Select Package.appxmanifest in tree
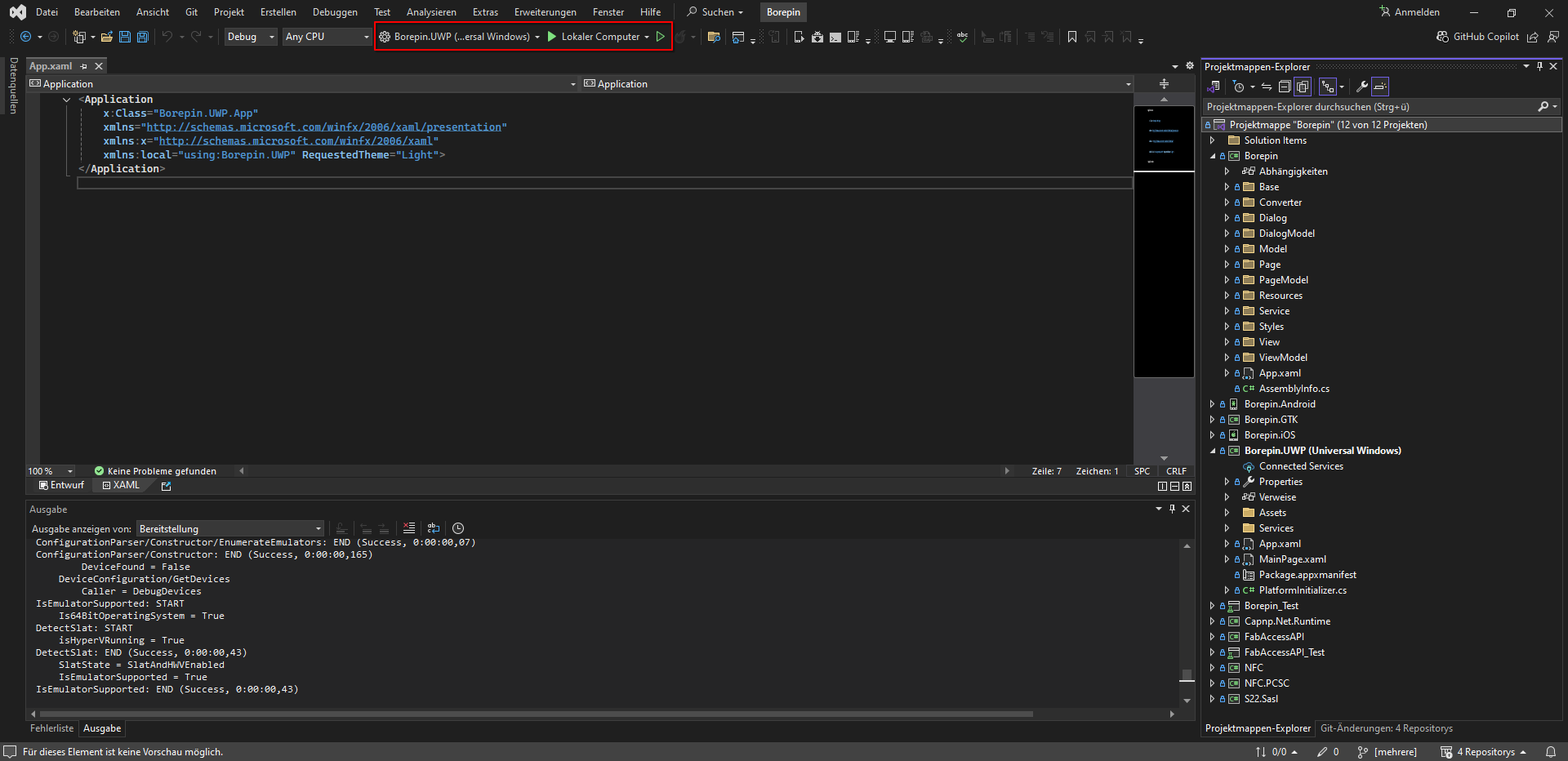 click(x=1307, y=575)
